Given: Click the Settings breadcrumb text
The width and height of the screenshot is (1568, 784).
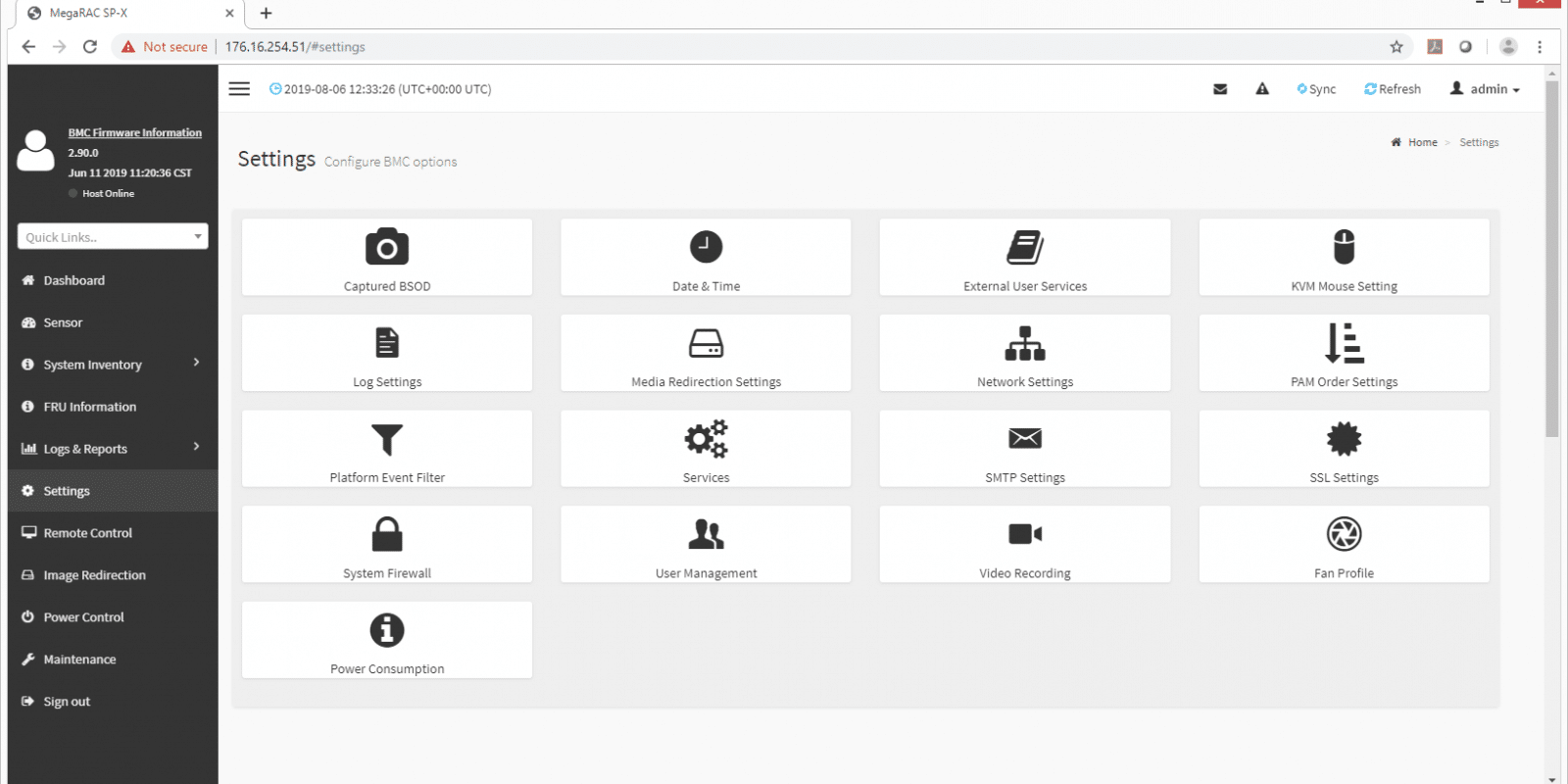Looking at the screenshot, I should coord(1479,142).
